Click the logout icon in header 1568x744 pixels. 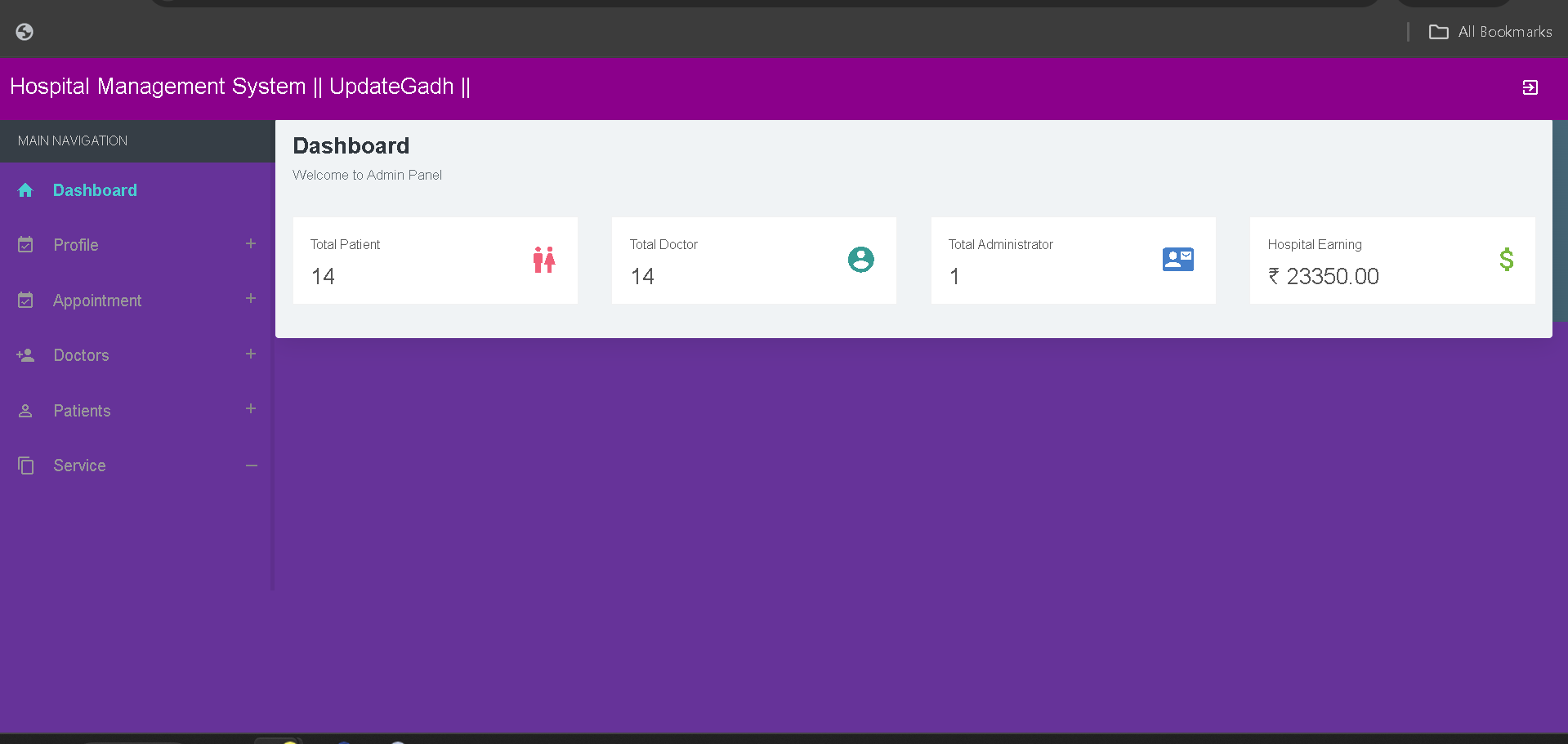[x=1530, y=87]
